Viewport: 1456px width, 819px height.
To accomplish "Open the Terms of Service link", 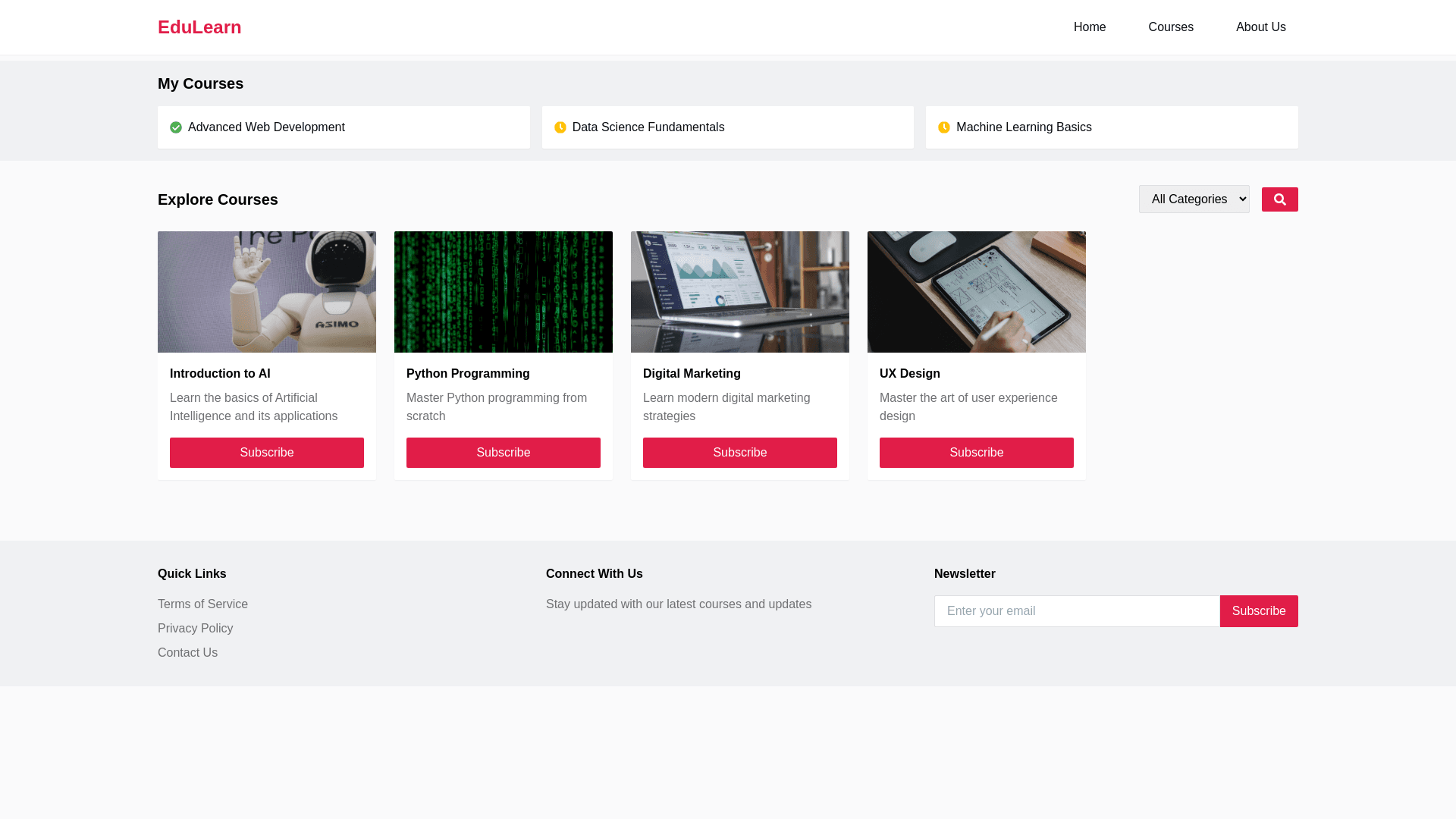I will pos(202,604).
